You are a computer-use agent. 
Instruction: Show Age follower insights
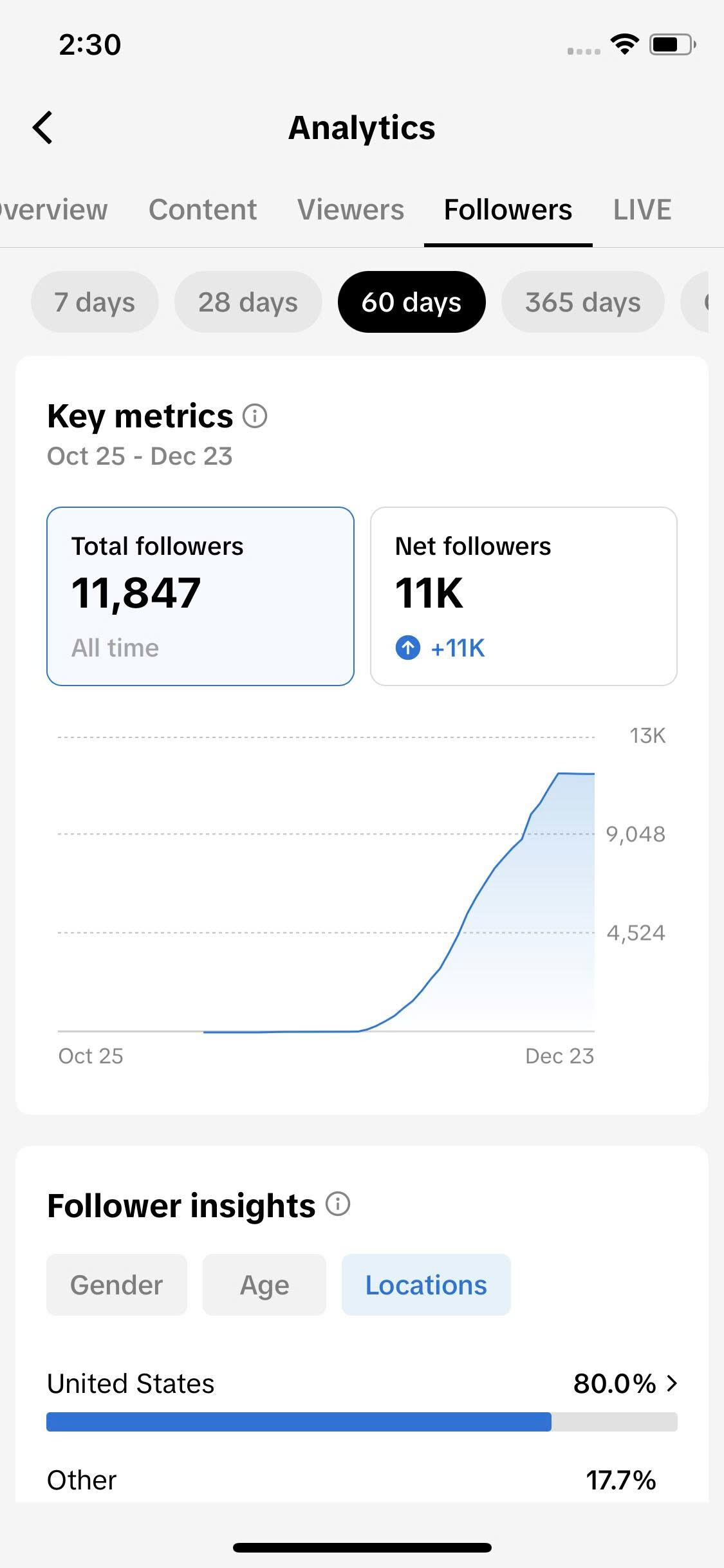(264, 1285)
